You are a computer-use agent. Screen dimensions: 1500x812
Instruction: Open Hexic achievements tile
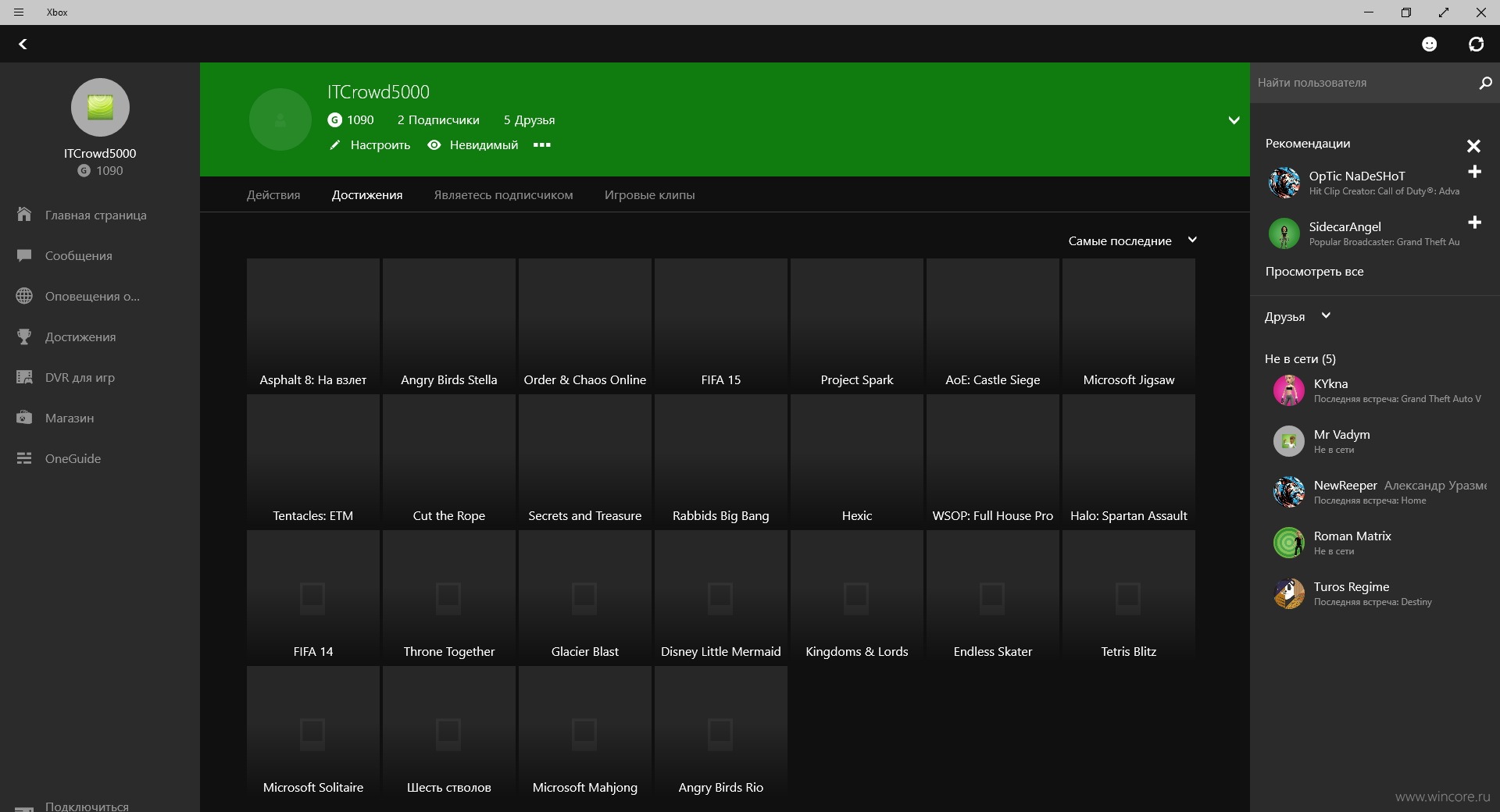tap(857, 461)
